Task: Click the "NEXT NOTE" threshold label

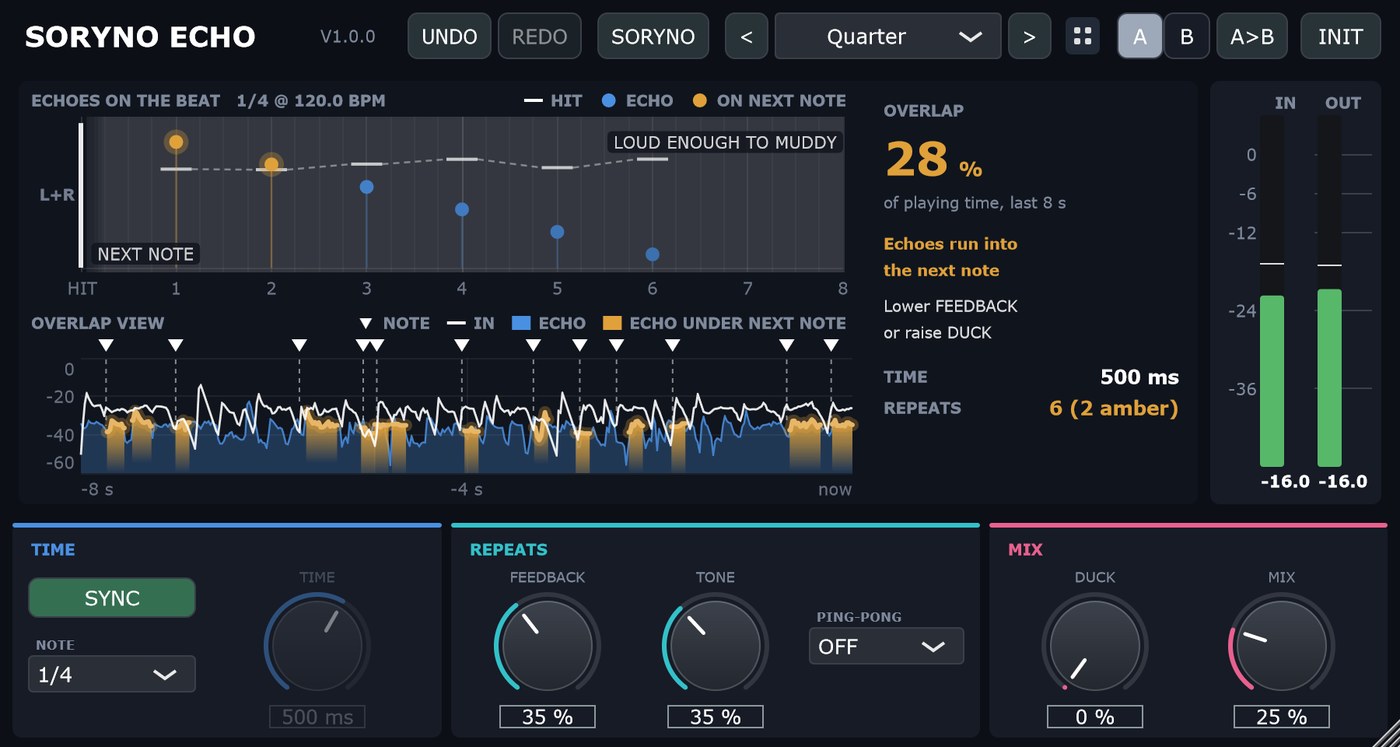Action: 146,254
